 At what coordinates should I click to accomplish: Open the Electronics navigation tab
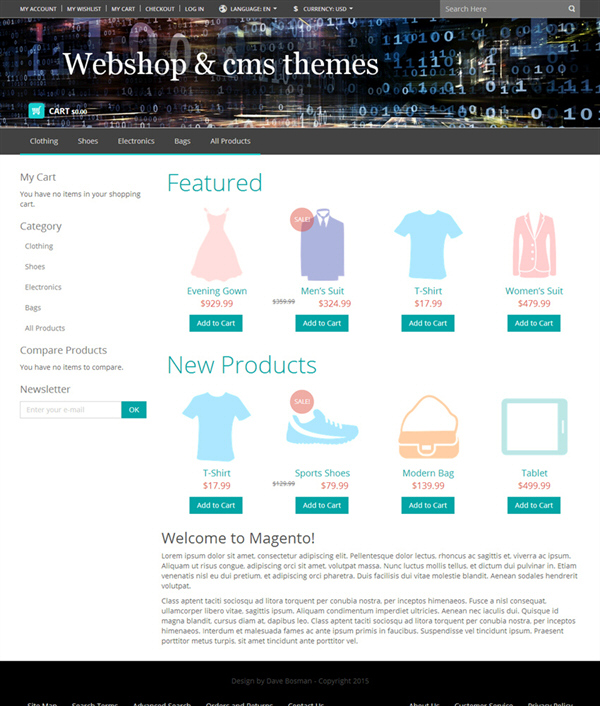pos(136,141)
